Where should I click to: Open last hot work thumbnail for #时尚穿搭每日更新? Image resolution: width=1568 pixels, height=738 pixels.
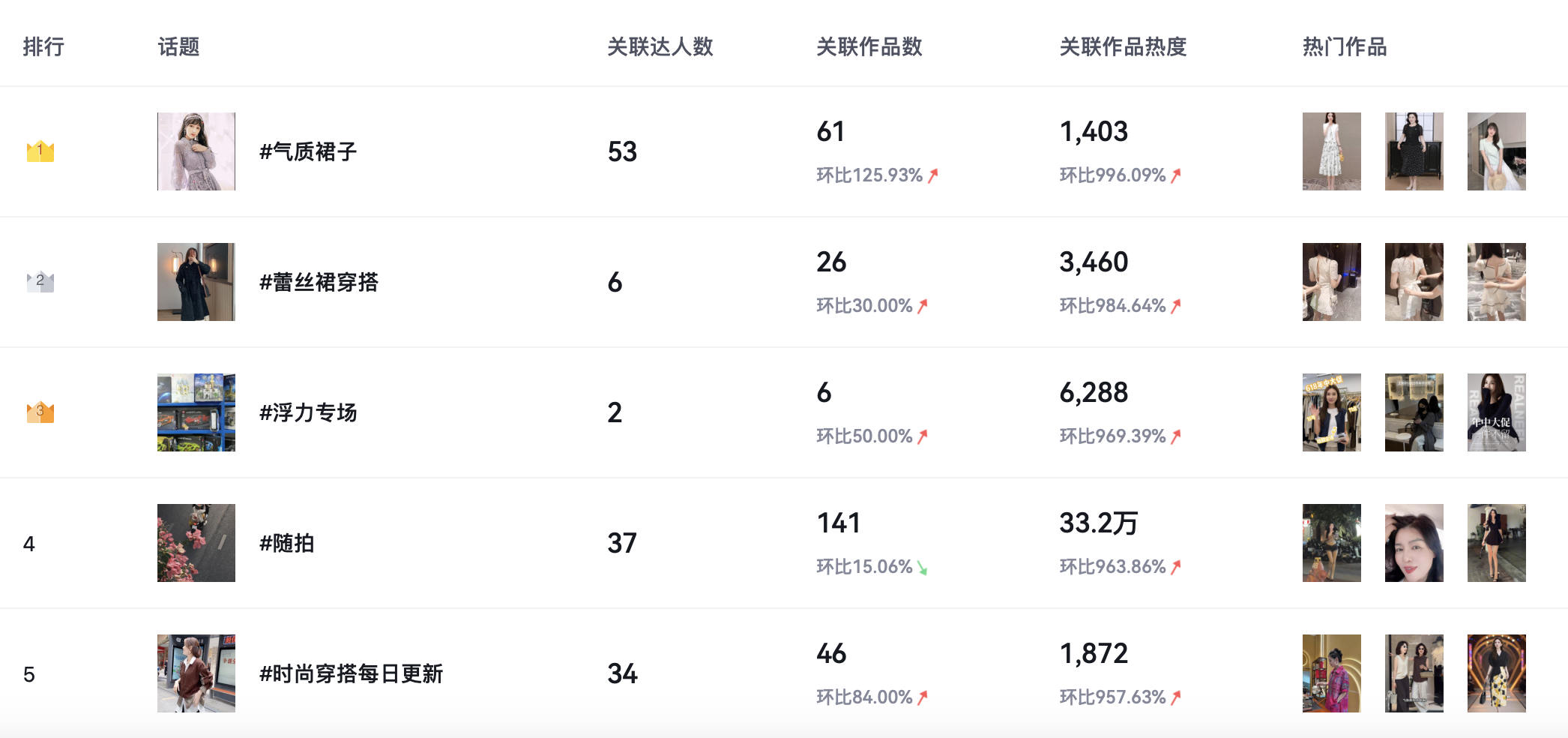point(1496,673)
